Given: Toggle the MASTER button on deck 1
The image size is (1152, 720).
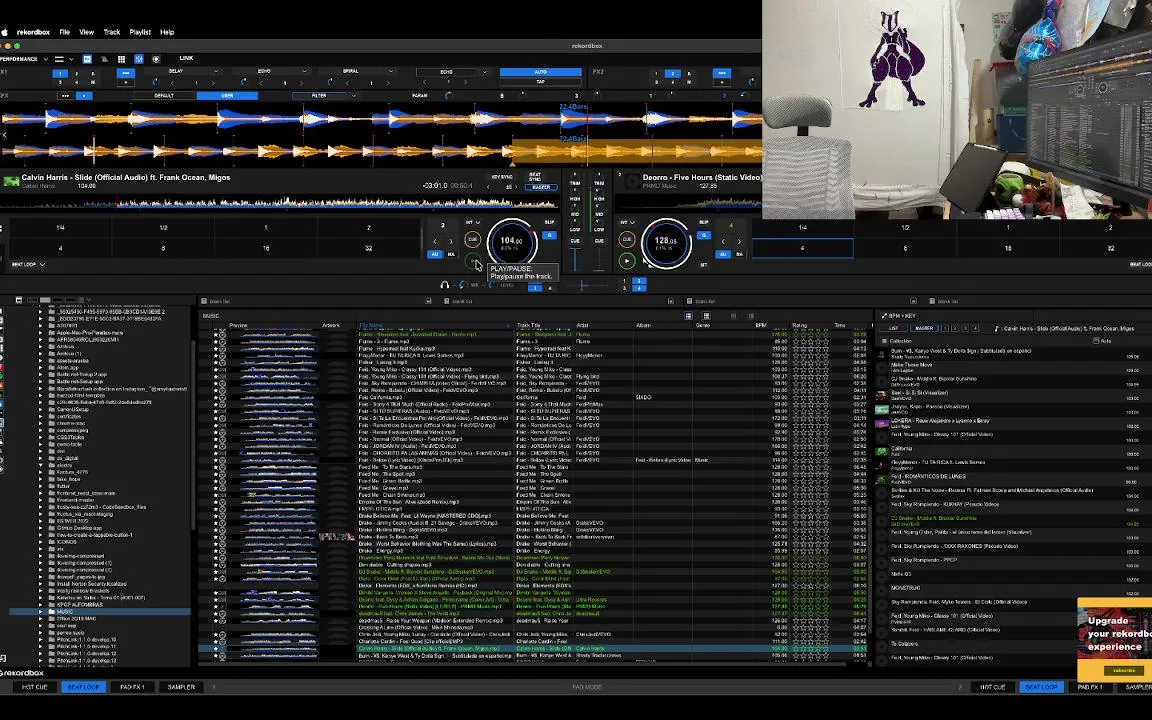Looking at the screenshot, I should coord(541,187).
